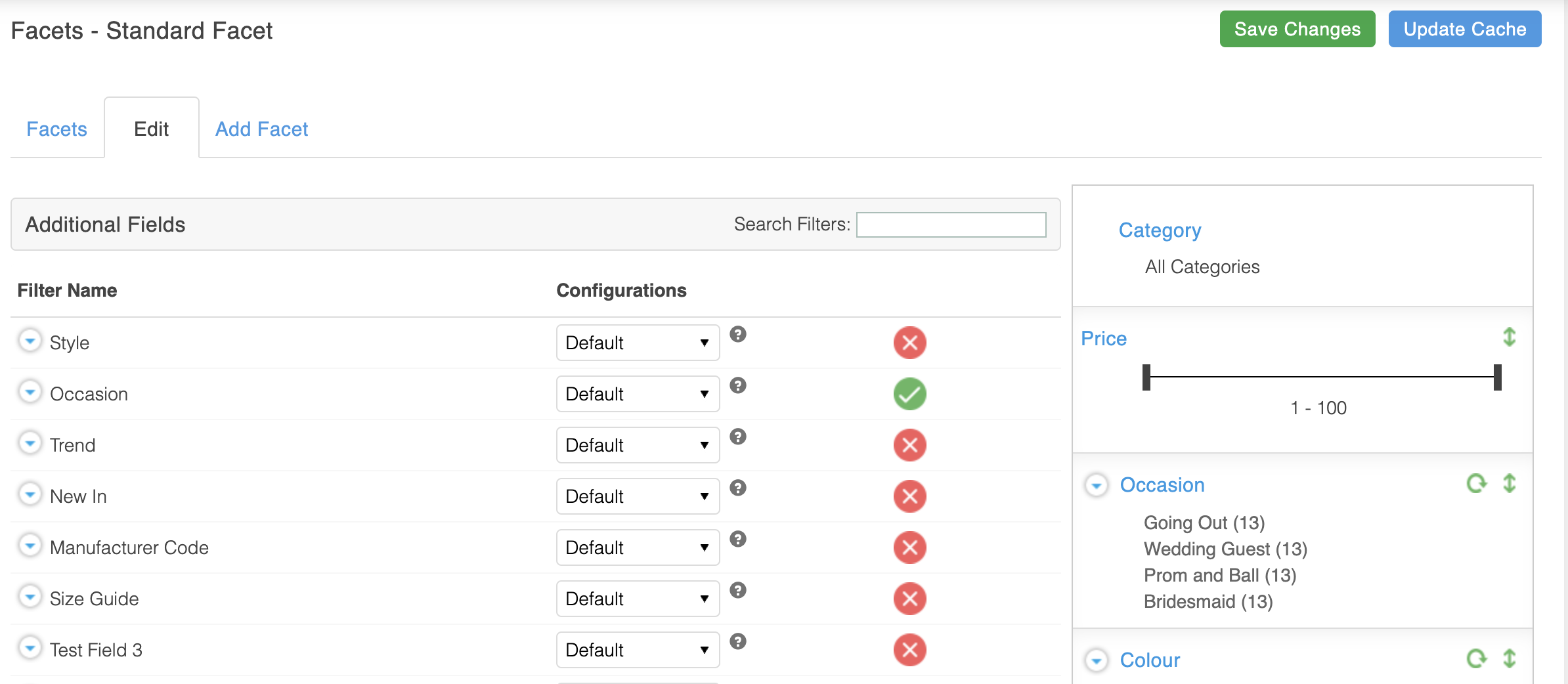Enable the New In filter toggle

(x=910, y=496)
